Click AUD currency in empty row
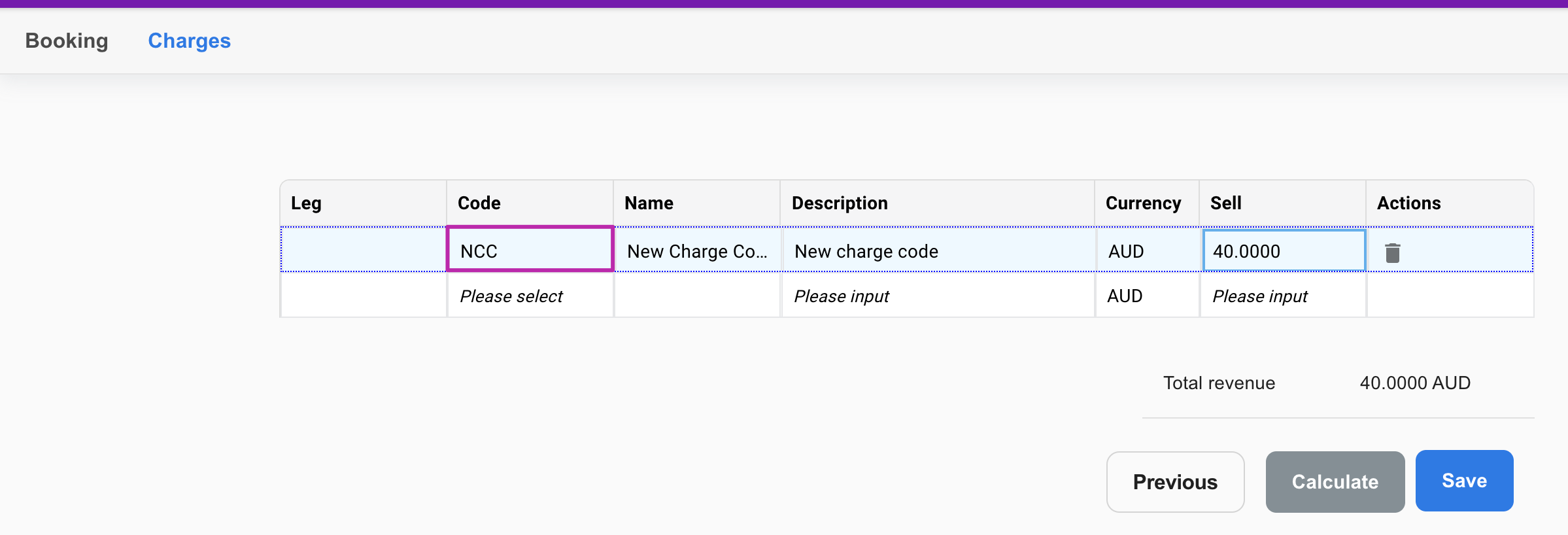The width and height of the screenshot is (1568, 535). [1148, 296]
